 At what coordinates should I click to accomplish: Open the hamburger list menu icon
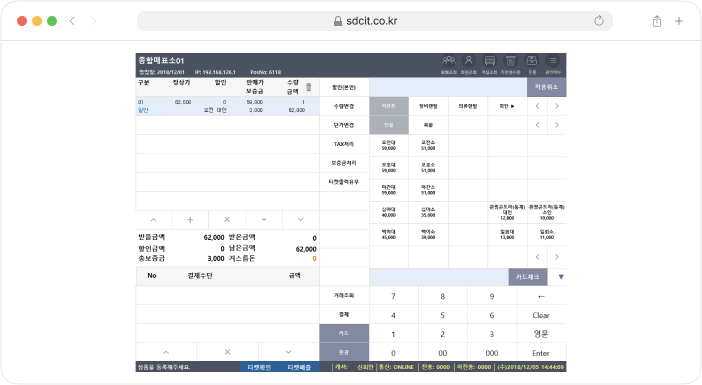[x=553, y=60]
